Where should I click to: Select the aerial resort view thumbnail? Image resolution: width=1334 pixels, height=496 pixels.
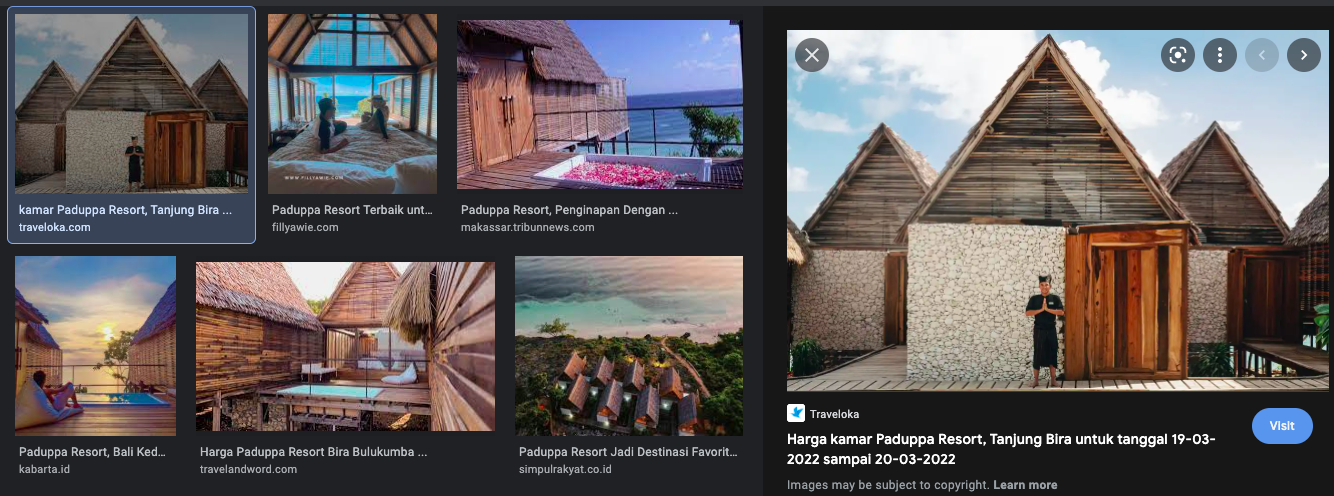(x=629, y=345)
